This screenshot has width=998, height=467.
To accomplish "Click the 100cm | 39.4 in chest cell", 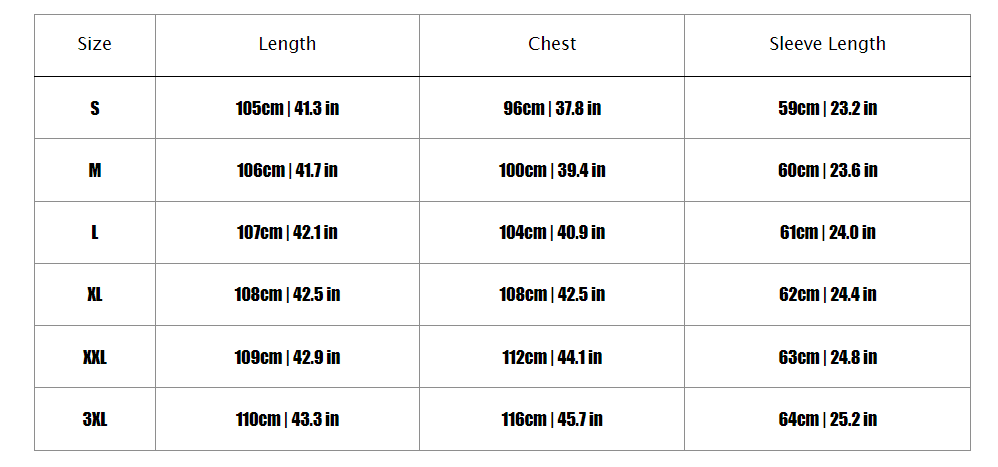I will tap(552, 171).
